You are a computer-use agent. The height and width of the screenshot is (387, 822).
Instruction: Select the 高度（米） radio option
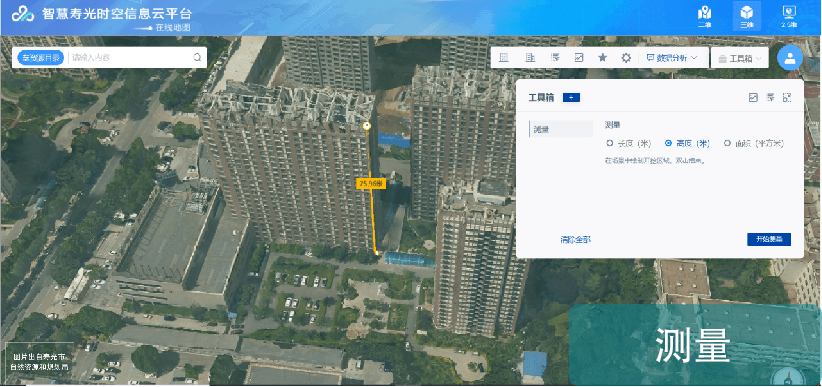click(x=687, y=143)
